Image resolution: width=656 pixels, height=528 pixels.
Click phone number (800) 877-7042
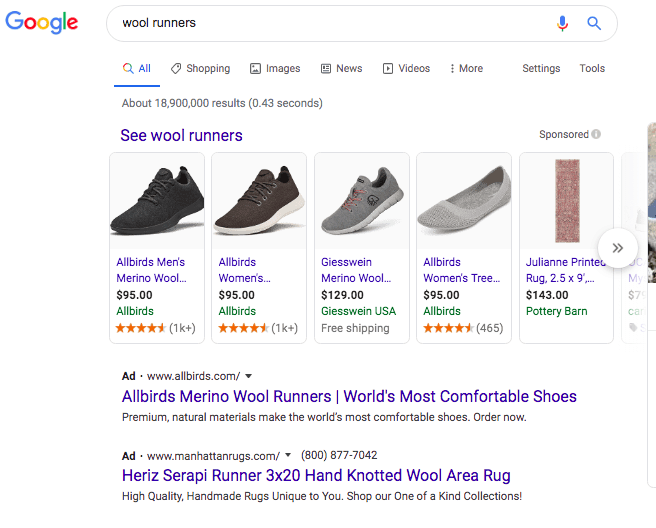pyautogui.click(x=339, y=455)
